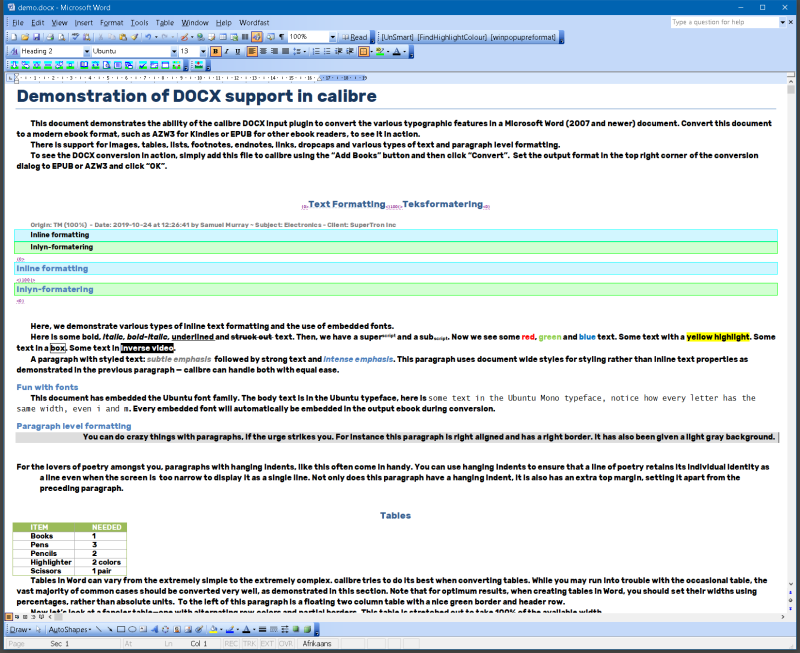800x653 pixels.
Task: Click the [UnSmart] macro button
Action: (397, 37)
